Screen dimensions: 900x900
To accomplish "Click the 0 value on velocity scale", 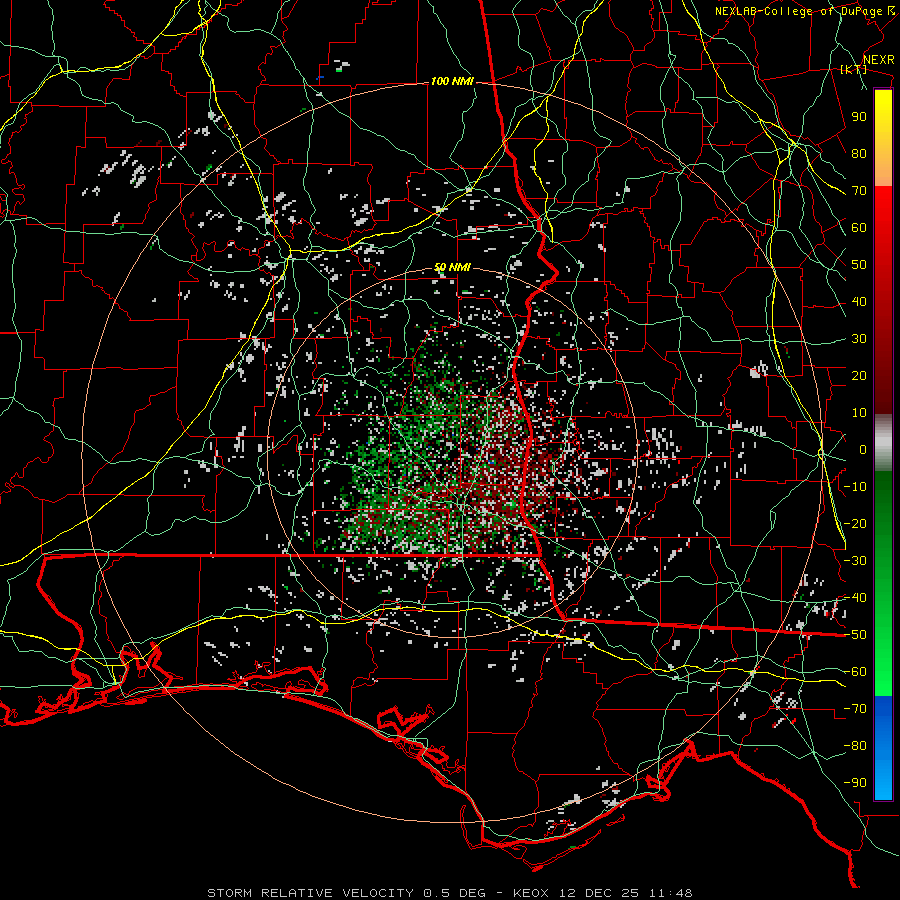I will pyautogui.click(x=863, y=450).
